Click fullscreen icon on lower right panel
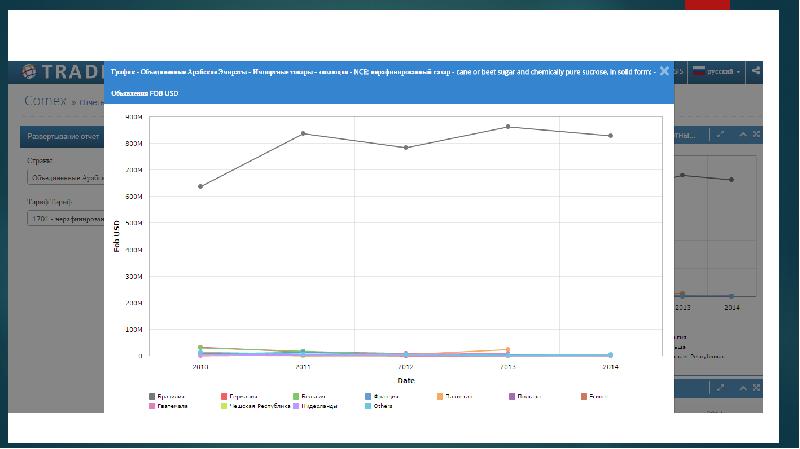 (x=756, y=388)
